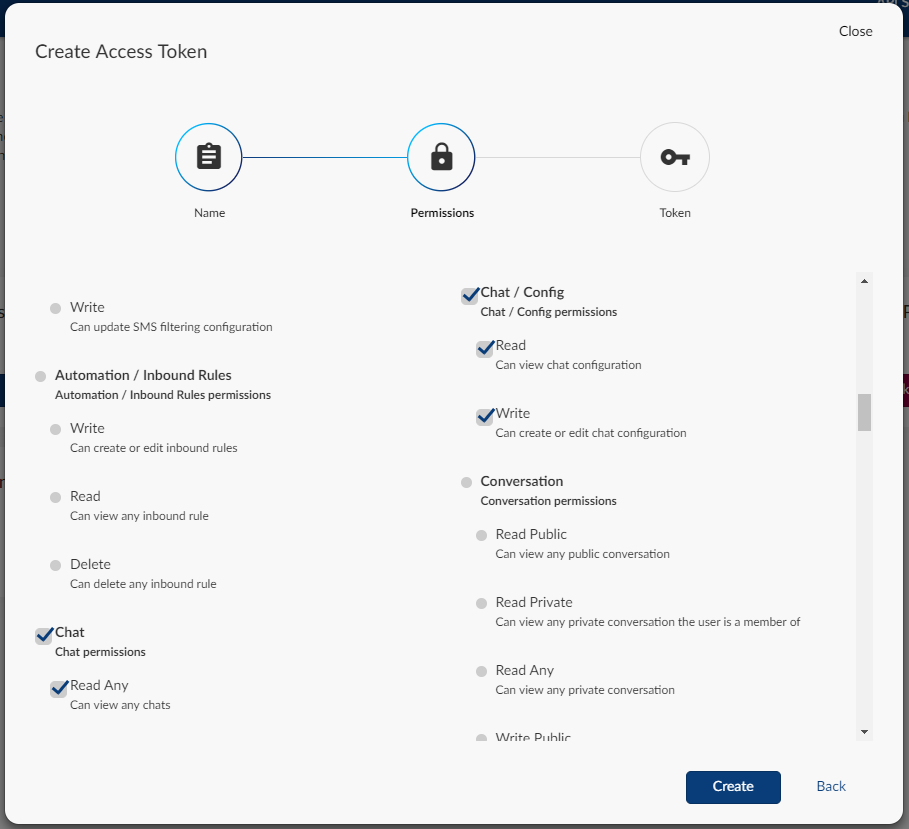The width and height of the screenshot is (909, 829).
Task: Click the Token step key icon
Action: pyautogui.click(x=675, y=157)
